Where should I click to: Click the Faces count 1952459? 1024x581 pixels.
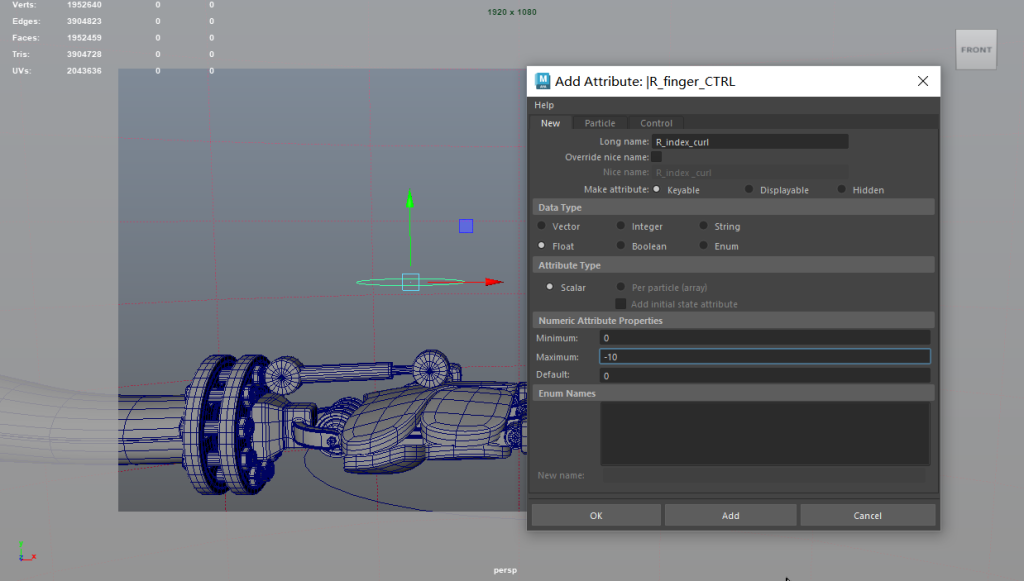click(84, 37)
